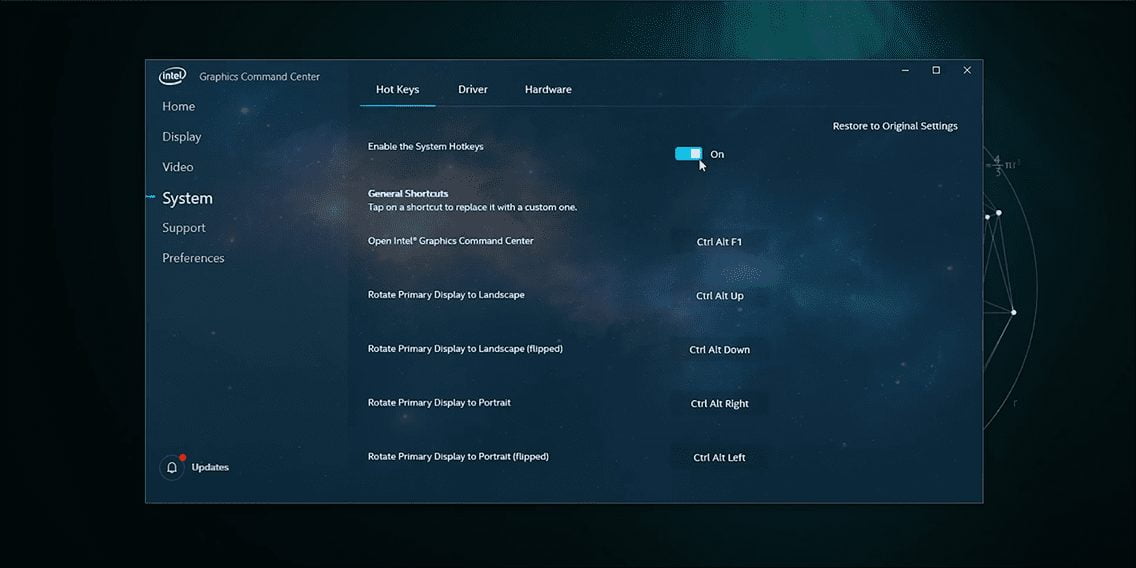1136x568 pixels.
Task: Click the Intel logo icon
Action: click(172, 76)
